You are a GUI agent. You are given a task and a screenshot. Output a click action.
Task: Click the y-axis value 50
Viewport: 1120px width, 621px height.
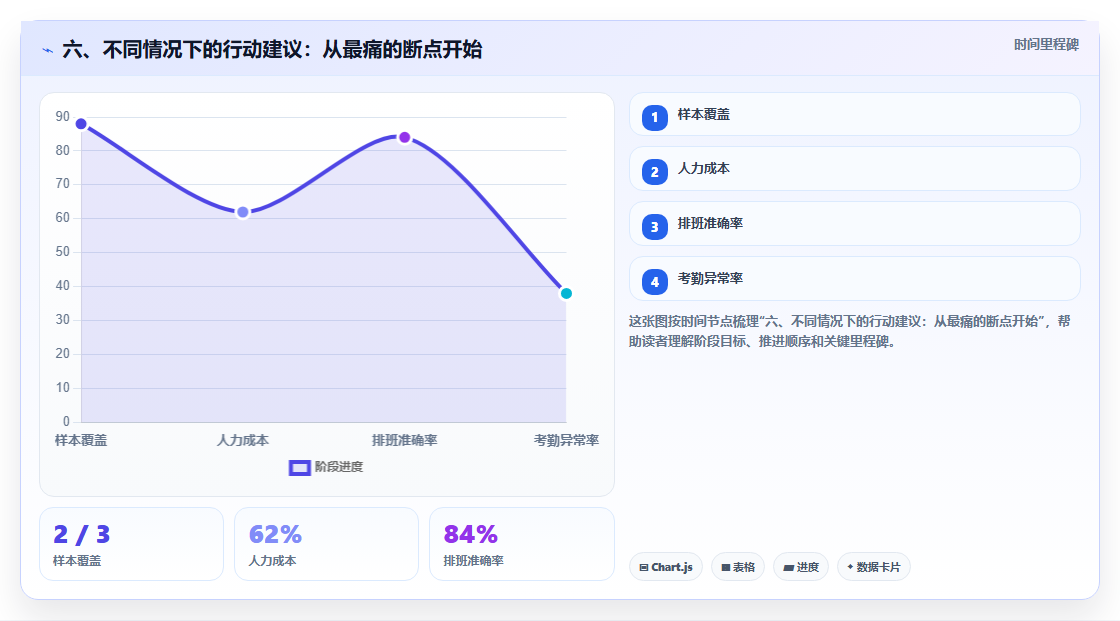click(63, 252)
